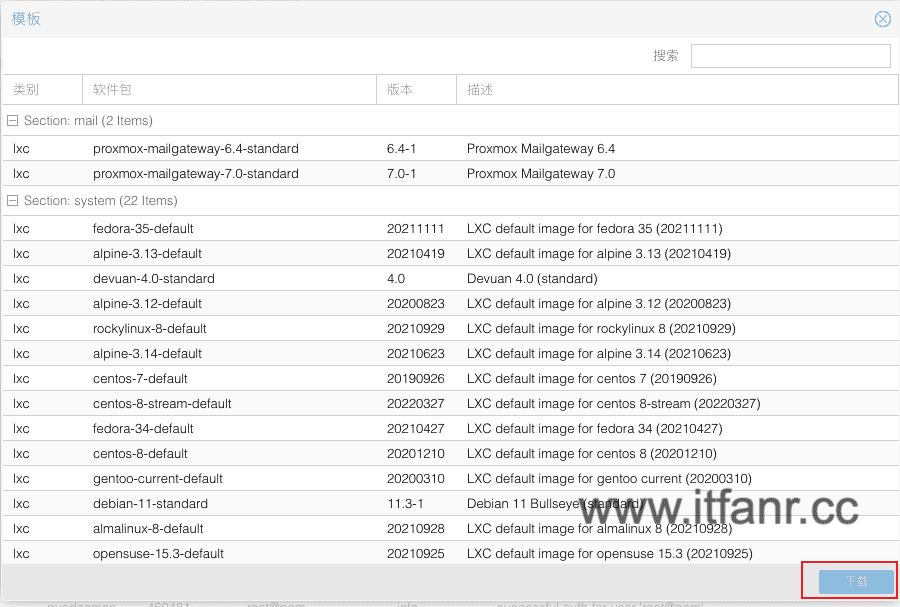The width and height of the screenshot is (900, 607).
Task: Click description for gentoo current image
Action: pyautogui.click(x=609, y=478)
